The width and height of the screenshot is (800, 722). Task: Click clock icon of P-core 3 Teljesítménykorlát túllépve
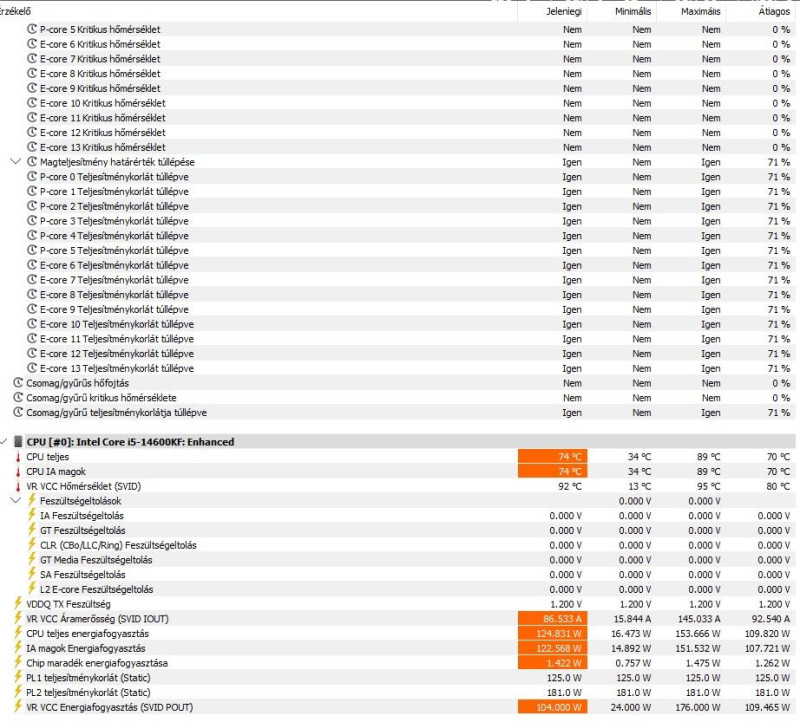32,220
